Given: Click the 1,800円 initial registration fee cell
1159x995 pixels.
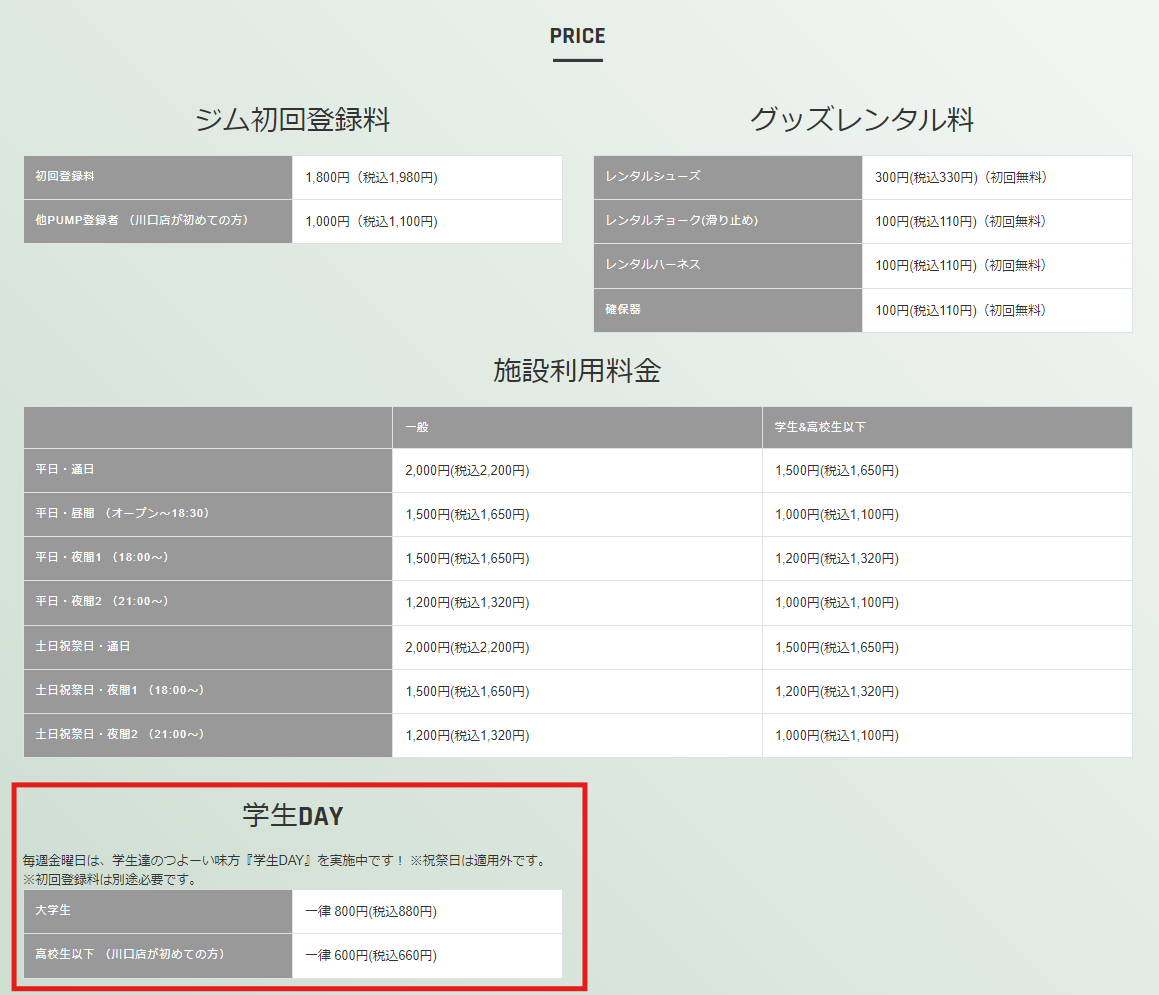Looking at the screenshot, I should [371, 178].
